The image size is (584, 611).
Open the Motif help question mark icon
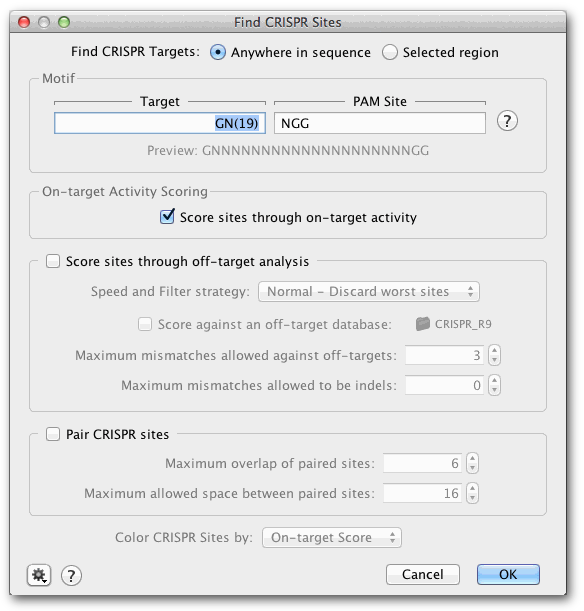coord(507,121)
